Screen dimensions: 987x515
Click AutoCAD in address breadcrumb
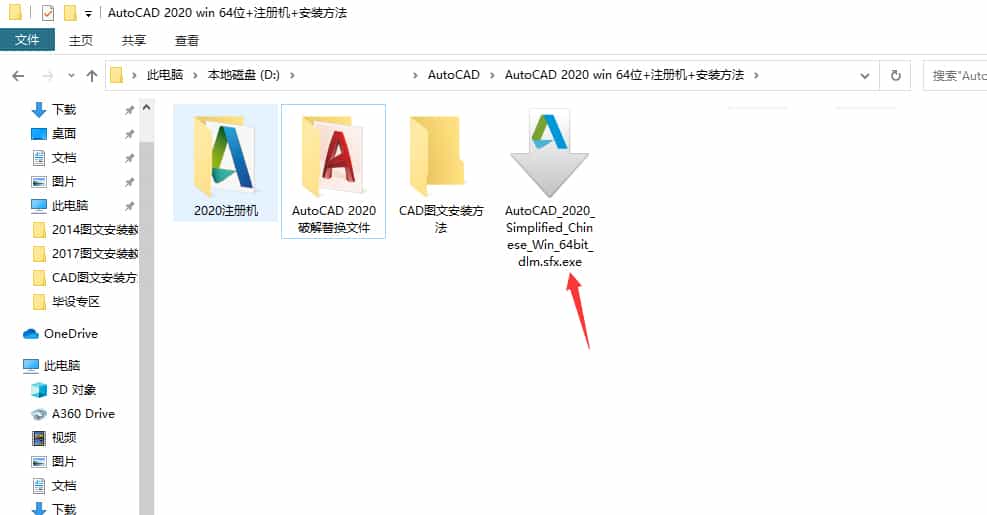pos(454,75)
